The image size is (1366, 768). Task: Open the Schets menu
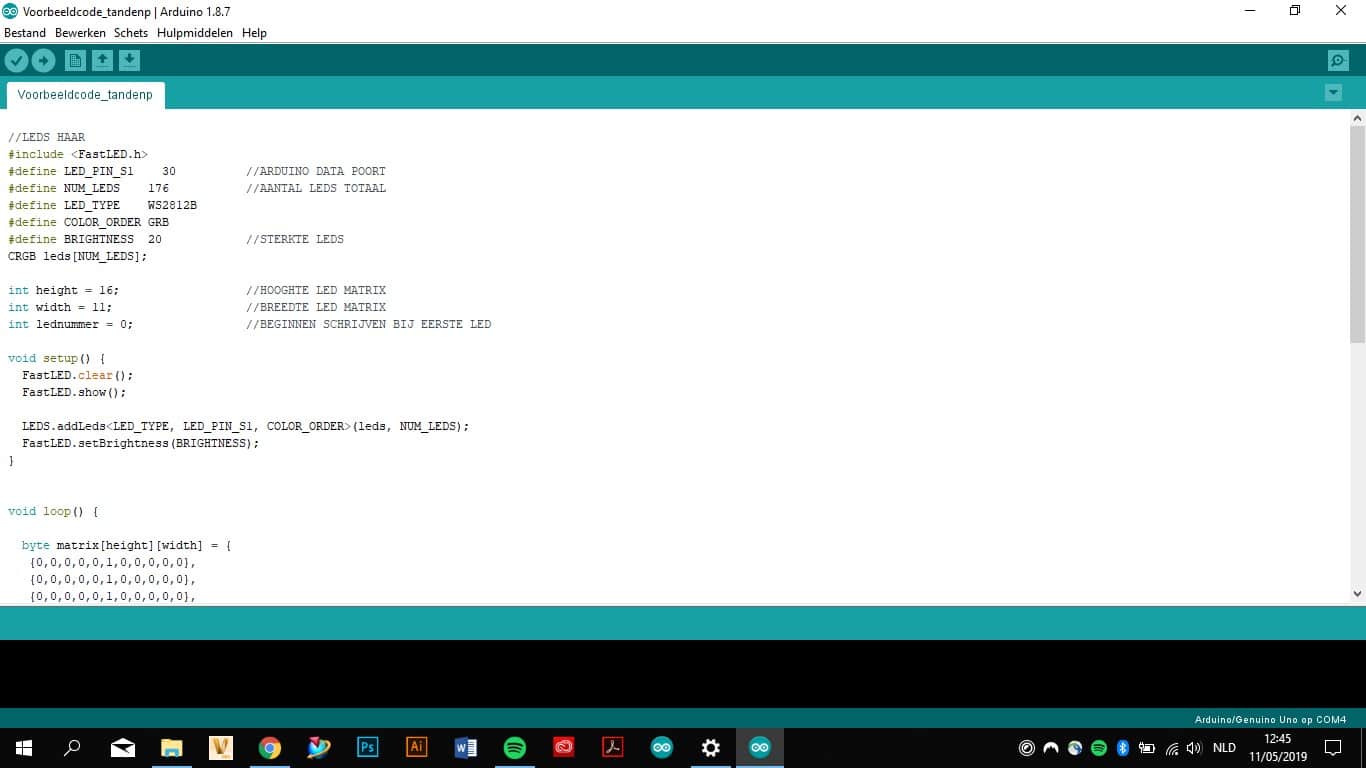130,32
